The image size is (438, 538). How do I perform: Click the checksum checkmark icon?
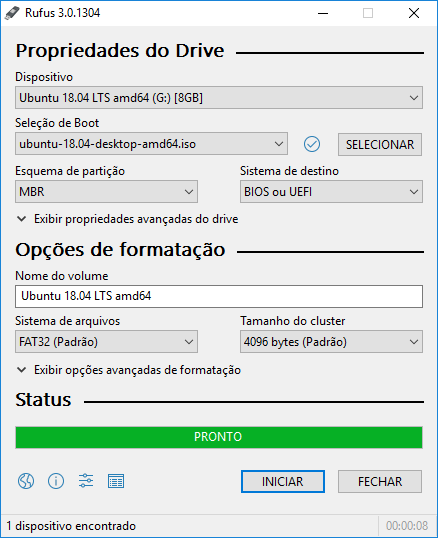coord(312,144)
